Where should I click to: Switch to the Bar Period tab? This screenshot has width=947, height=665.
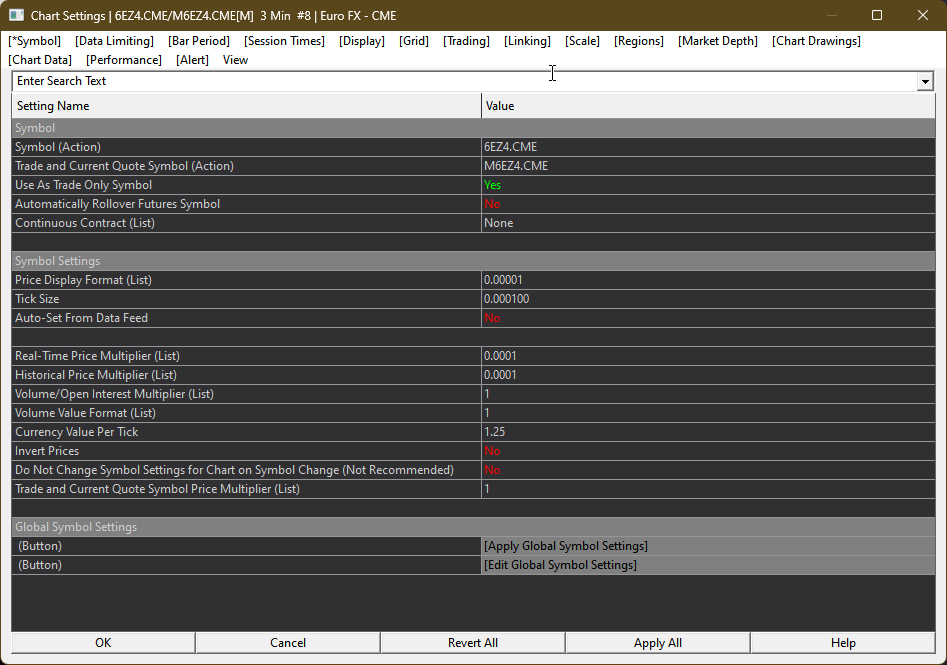coord(199,41)
